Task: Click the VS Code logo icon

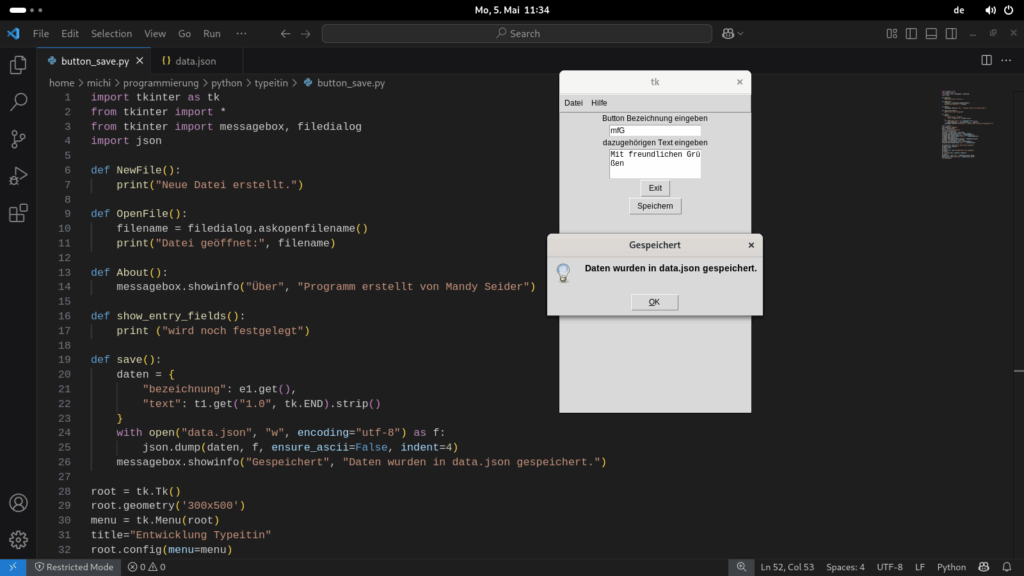Action: (13, 33)
